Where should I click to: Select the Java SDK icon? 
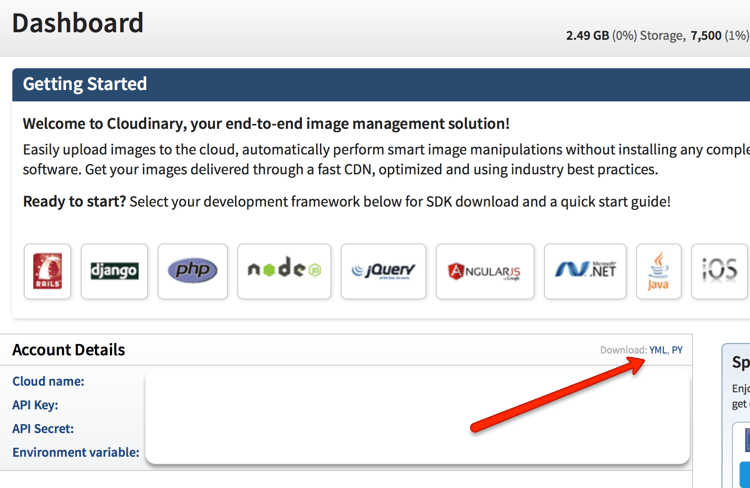point(658,271)
